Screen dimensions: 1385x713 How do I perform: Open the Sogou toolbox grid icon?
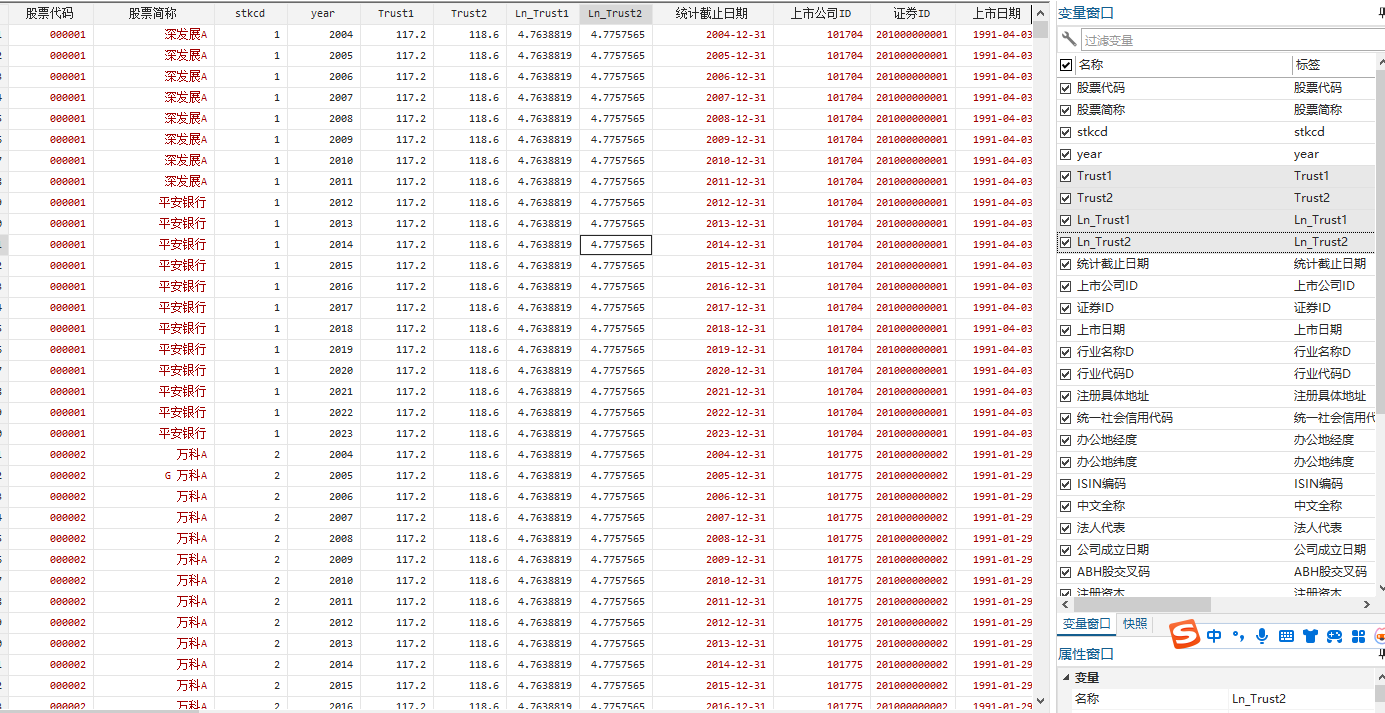coord(1358,635)
